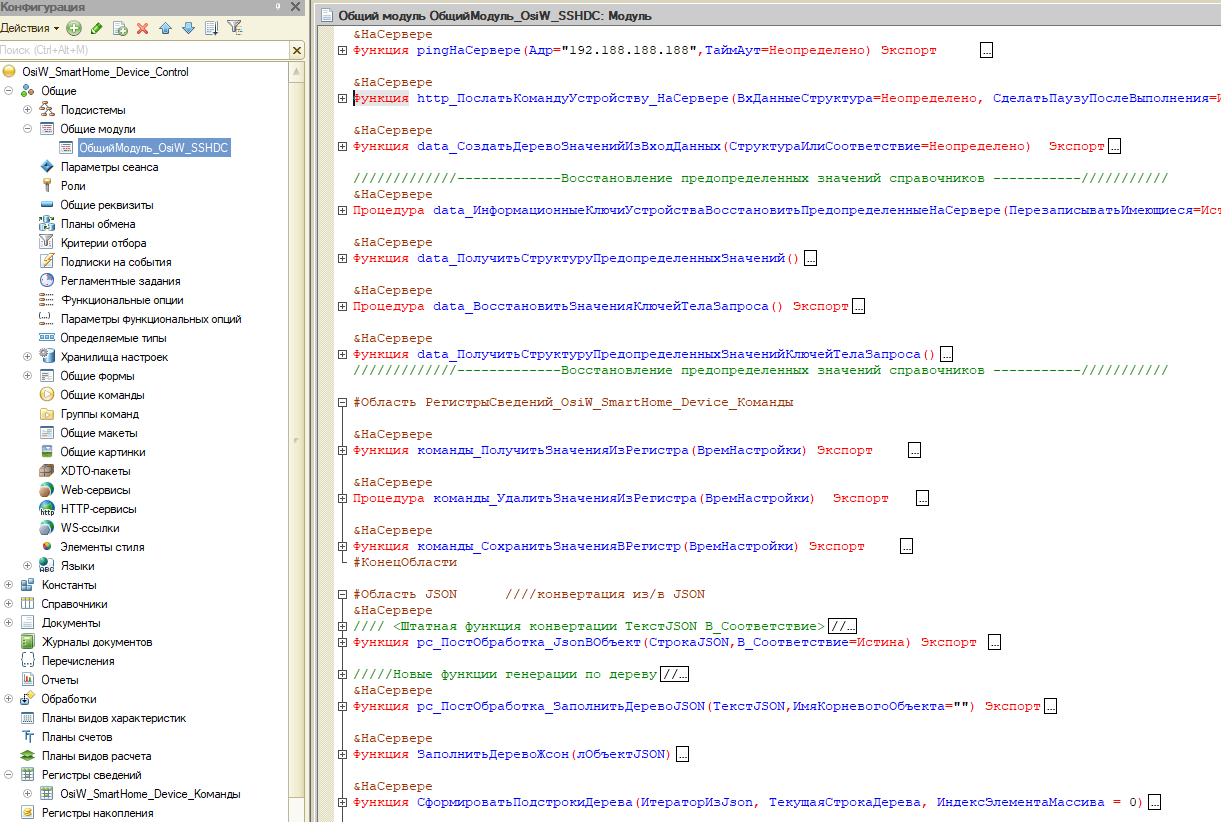Open collapsed block after ЗаполнитьДеревоЖсон function
Image resolution: width=1221 pixels, height=822 pixels.
pyautogui.click(x=682, y=754)
